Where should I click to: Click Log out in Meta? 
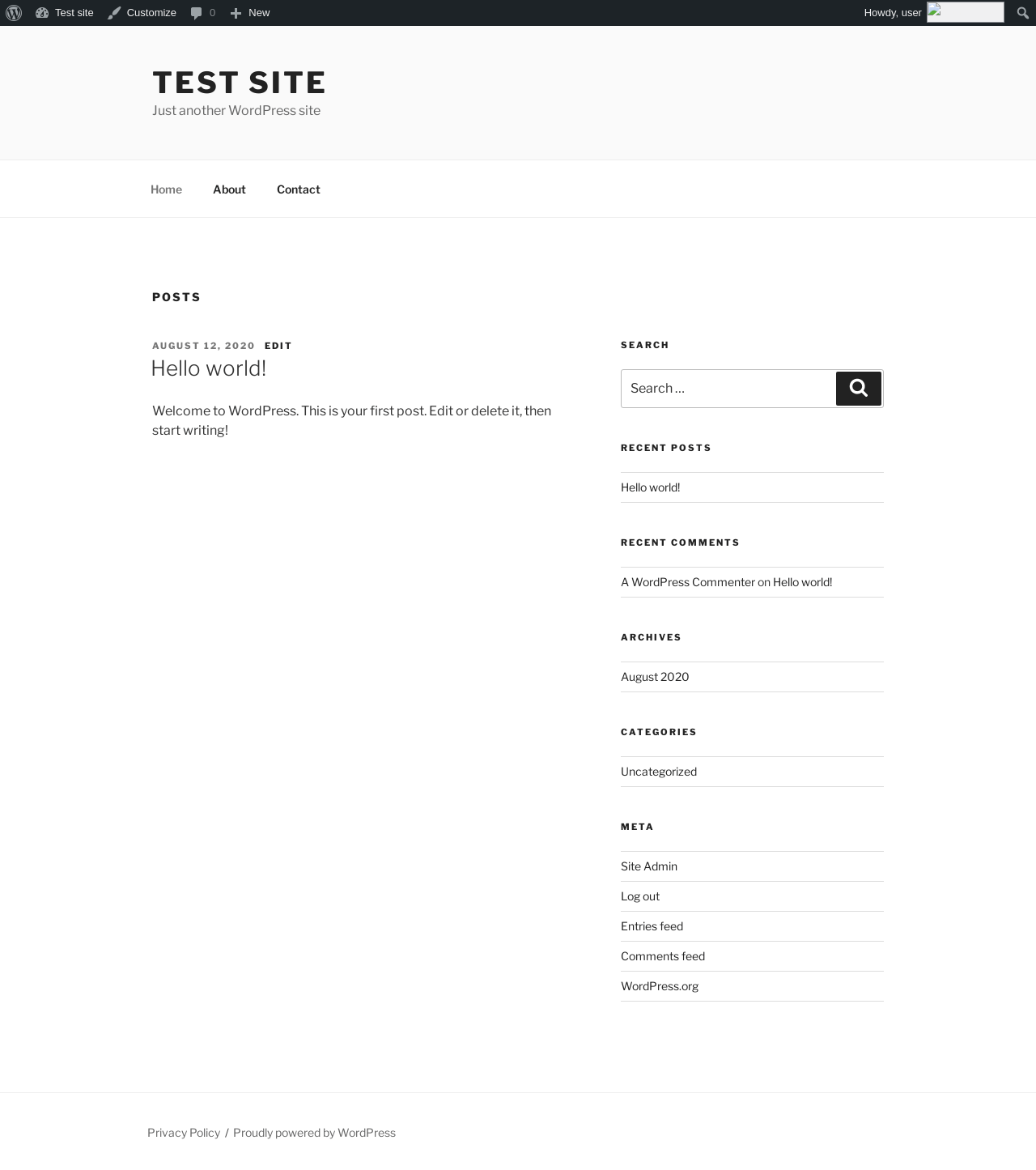coord(640,896)
